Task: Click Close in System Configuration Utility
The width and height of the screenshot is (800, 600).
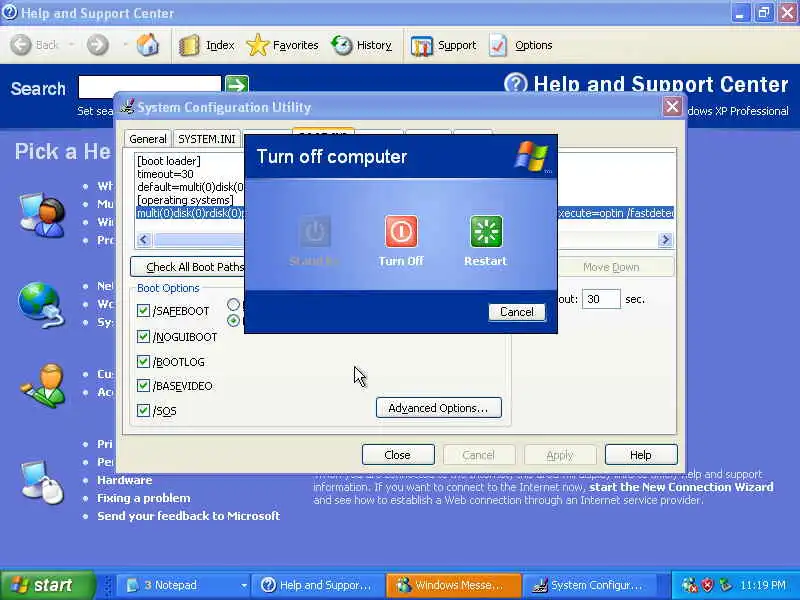Action: click(x=398, y=455)
